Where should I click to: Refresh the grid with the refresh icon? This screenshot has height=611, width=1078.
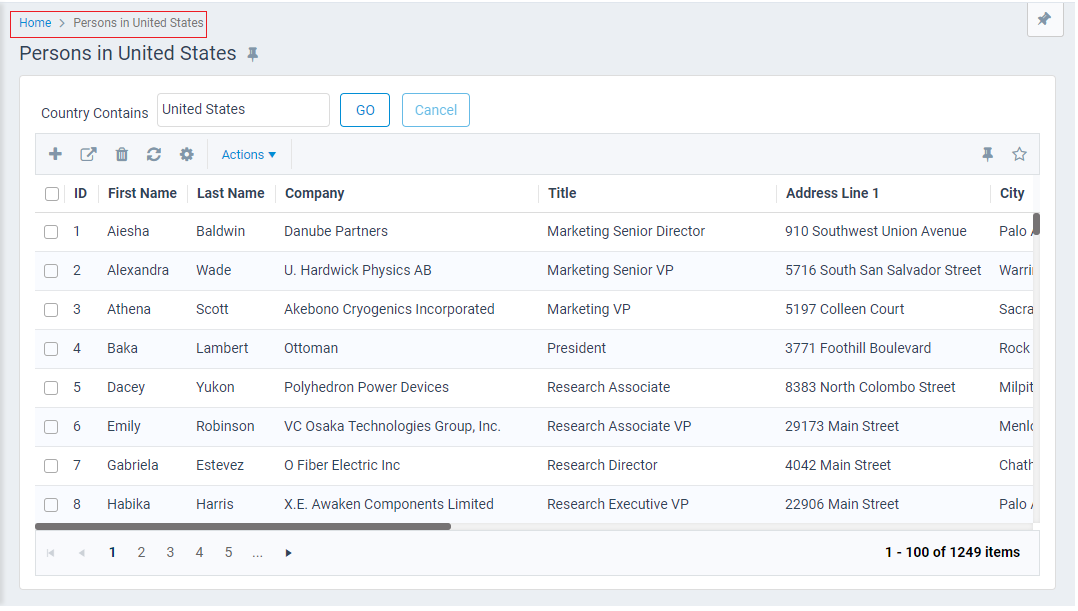coord(154,154)
